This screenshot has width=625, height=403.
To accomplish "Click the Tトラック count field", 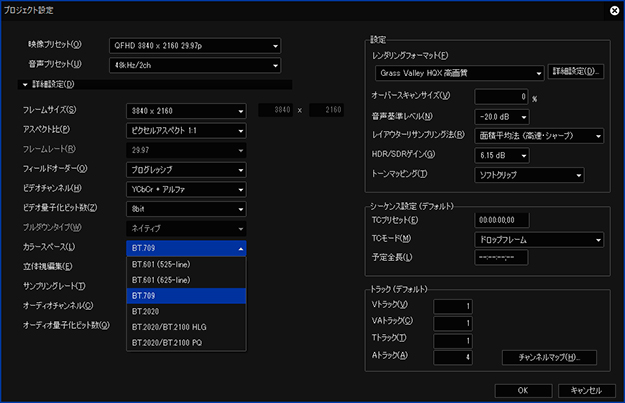I will coord(453,341).
